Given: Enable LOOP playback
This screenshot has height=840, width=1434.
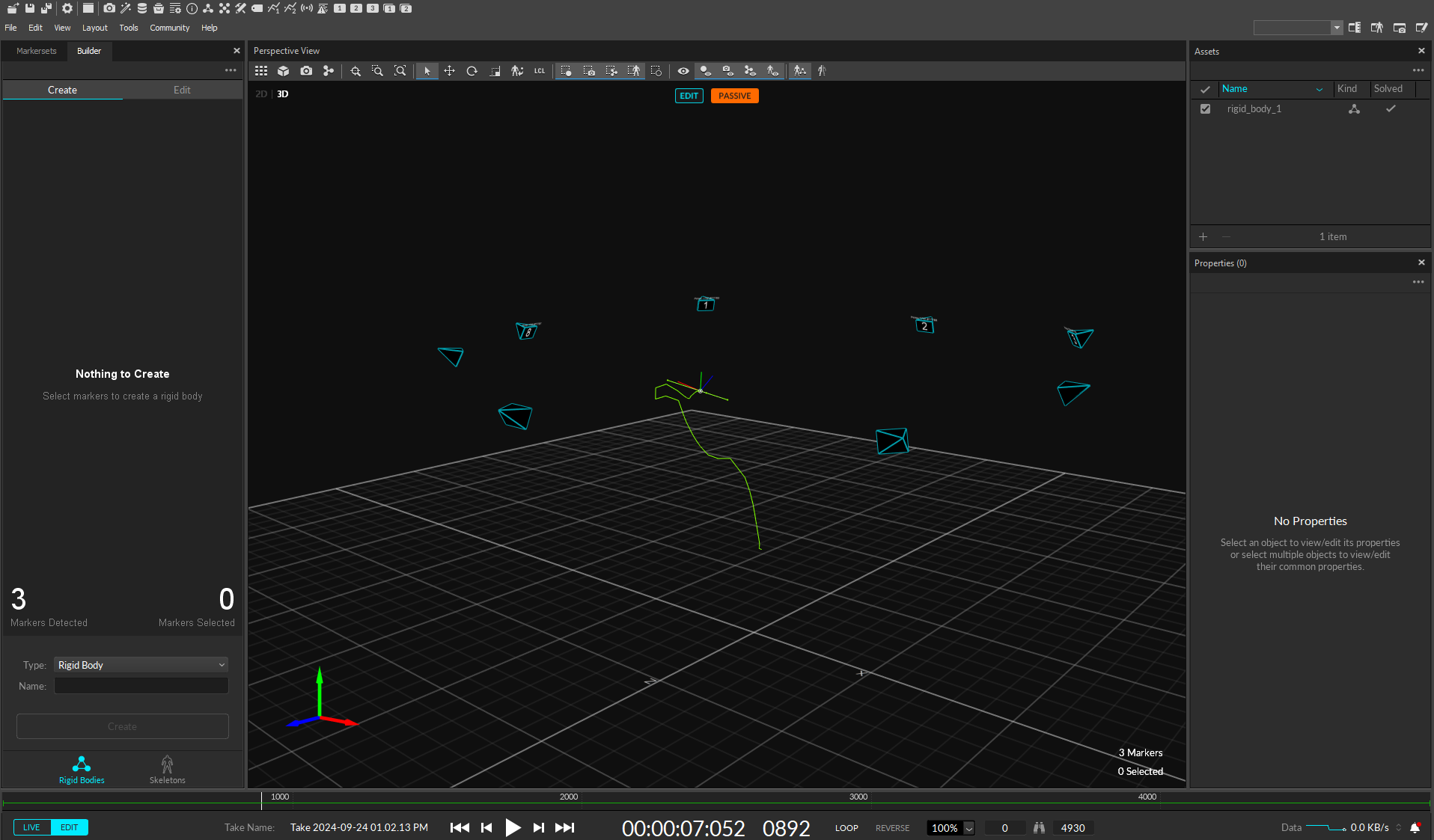Looking at the screenshot, I should [x=846, y=828].
